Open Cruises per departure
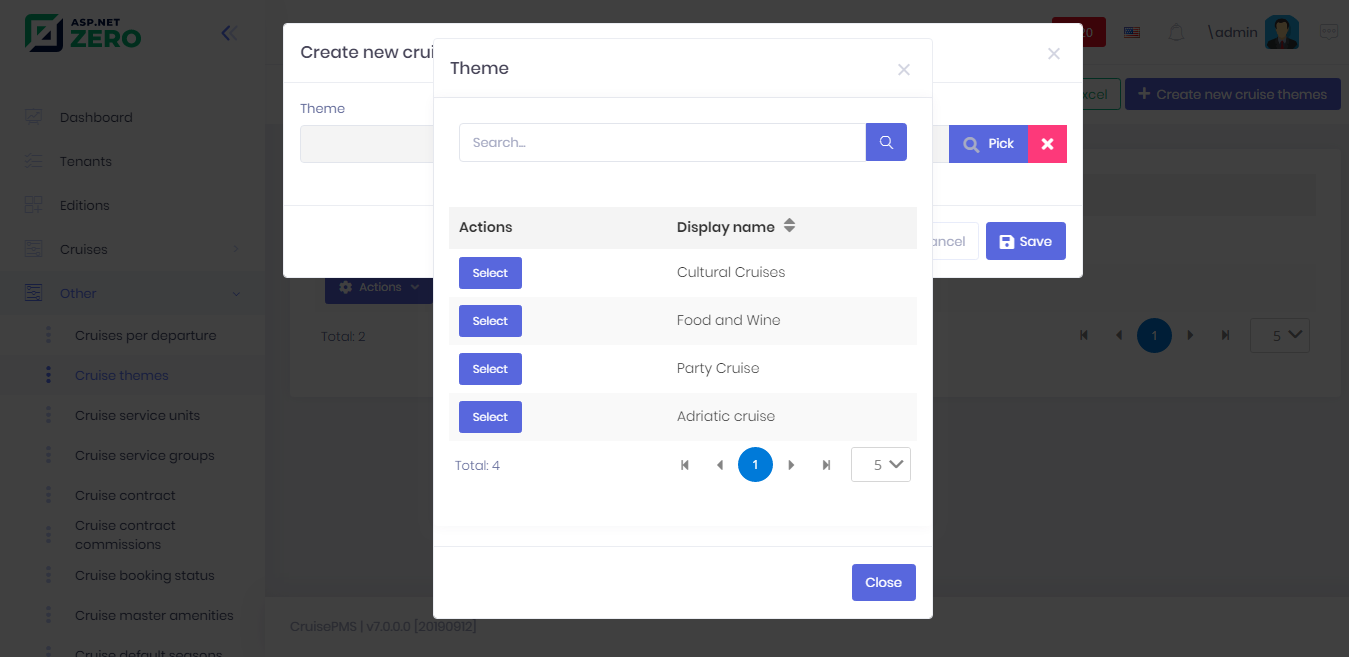The image size is (1349, 657). pos(146,335)
